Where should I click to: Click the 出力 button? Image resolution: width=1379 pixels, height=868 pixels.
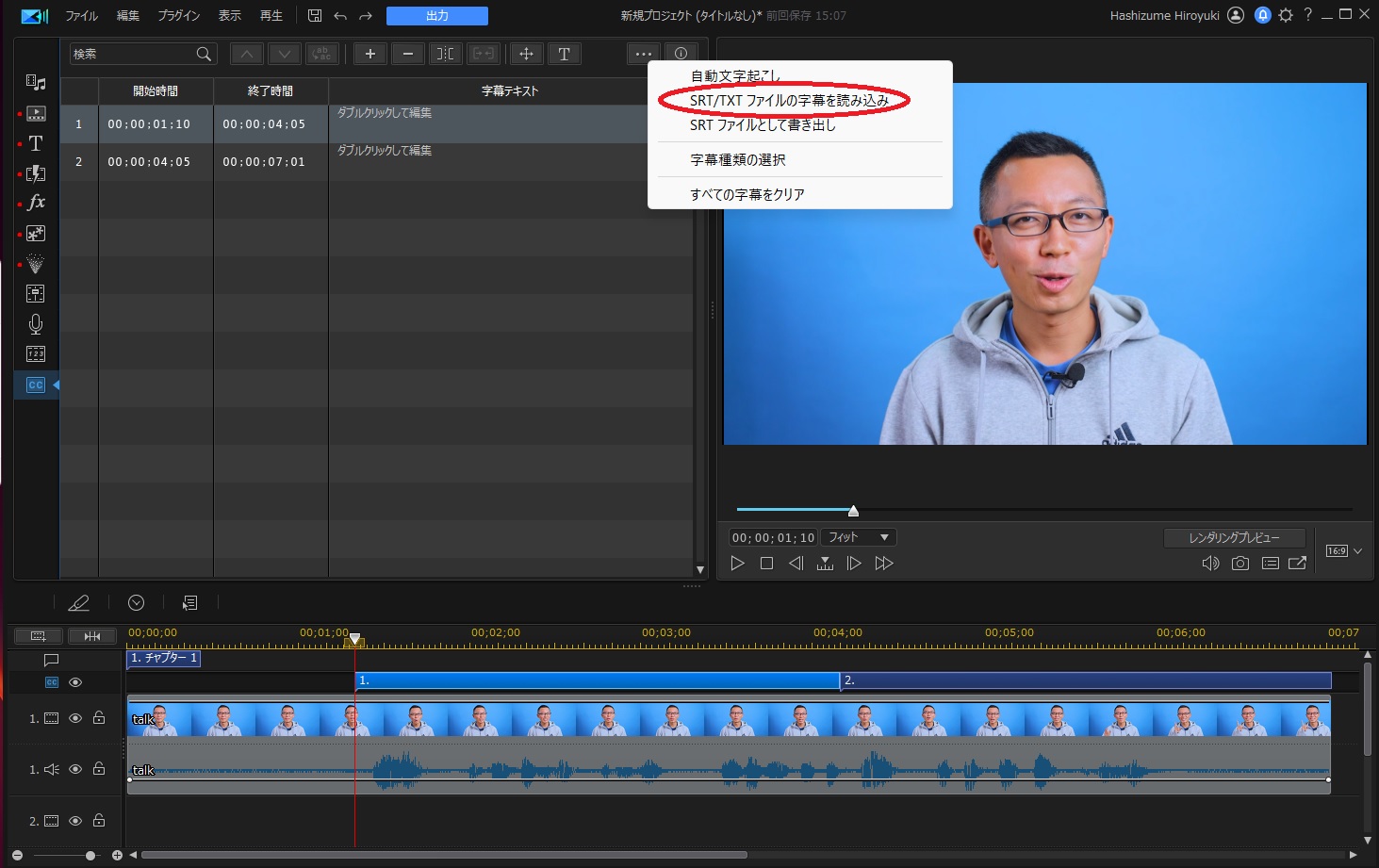click(437, 16)
